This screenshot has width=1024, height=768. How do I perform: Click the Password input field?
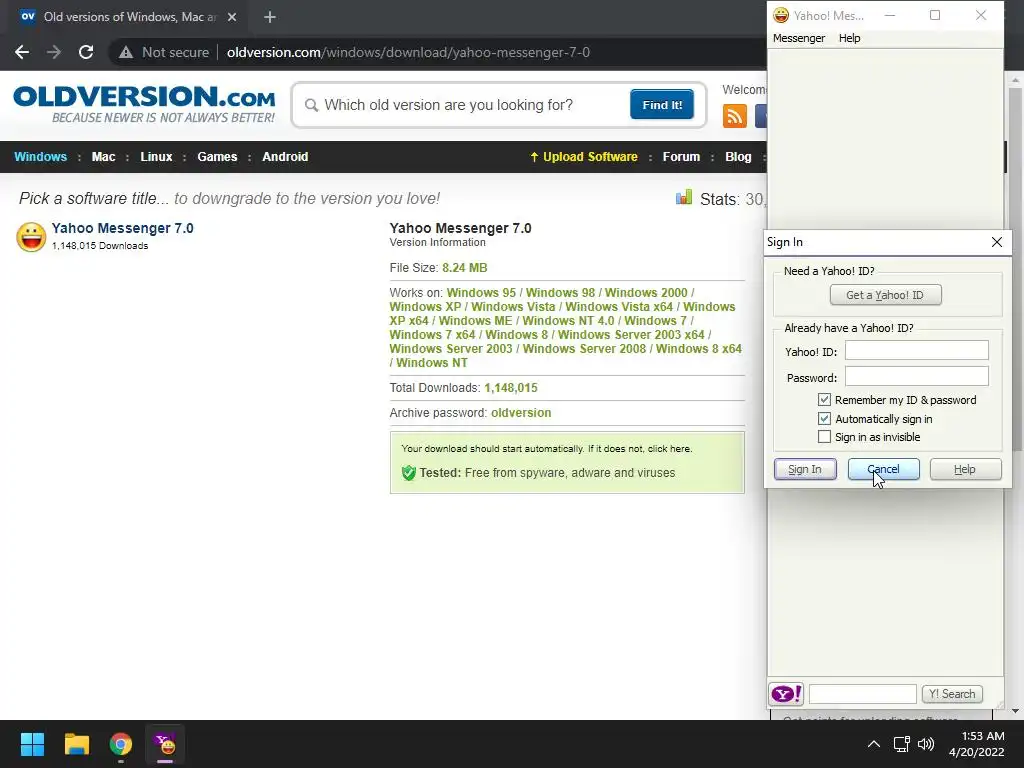(x=916, y=376)
